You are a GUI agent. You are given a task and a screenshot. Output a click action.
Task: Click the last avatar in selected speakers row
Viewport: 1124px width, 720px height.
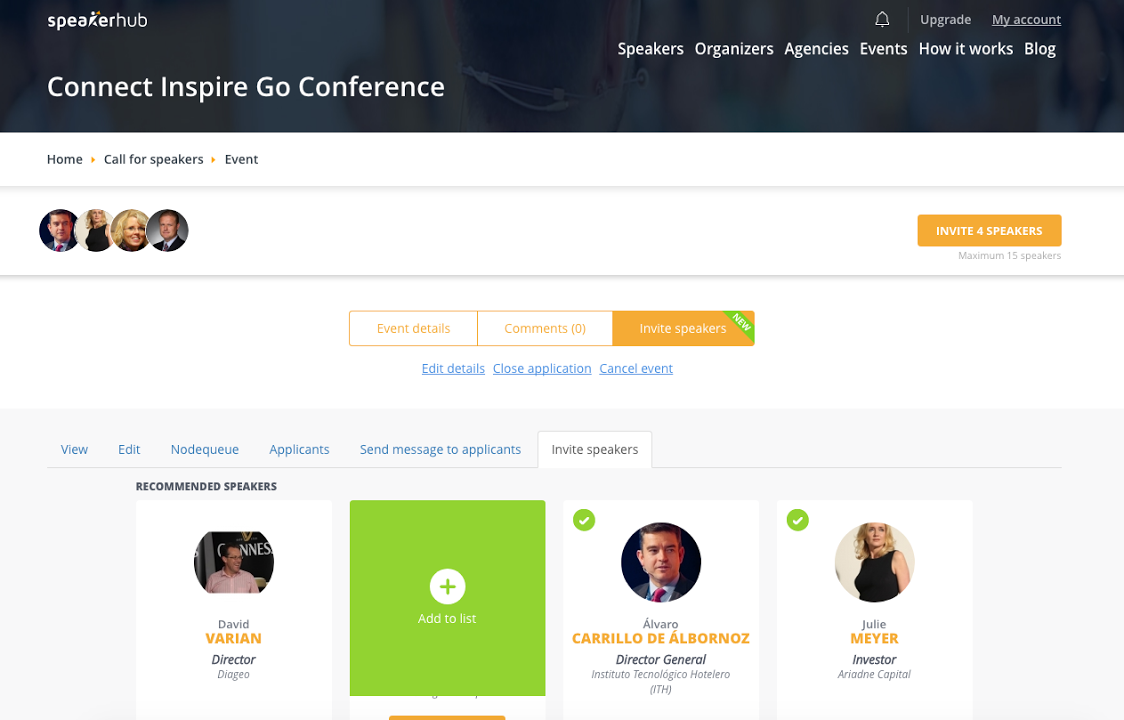pyautogui.click(x=168, y=231)
